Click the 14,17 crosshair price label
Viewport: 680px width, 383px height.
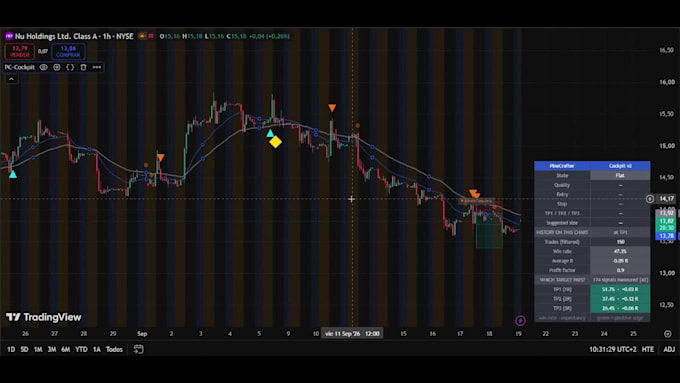coord(667,199)
